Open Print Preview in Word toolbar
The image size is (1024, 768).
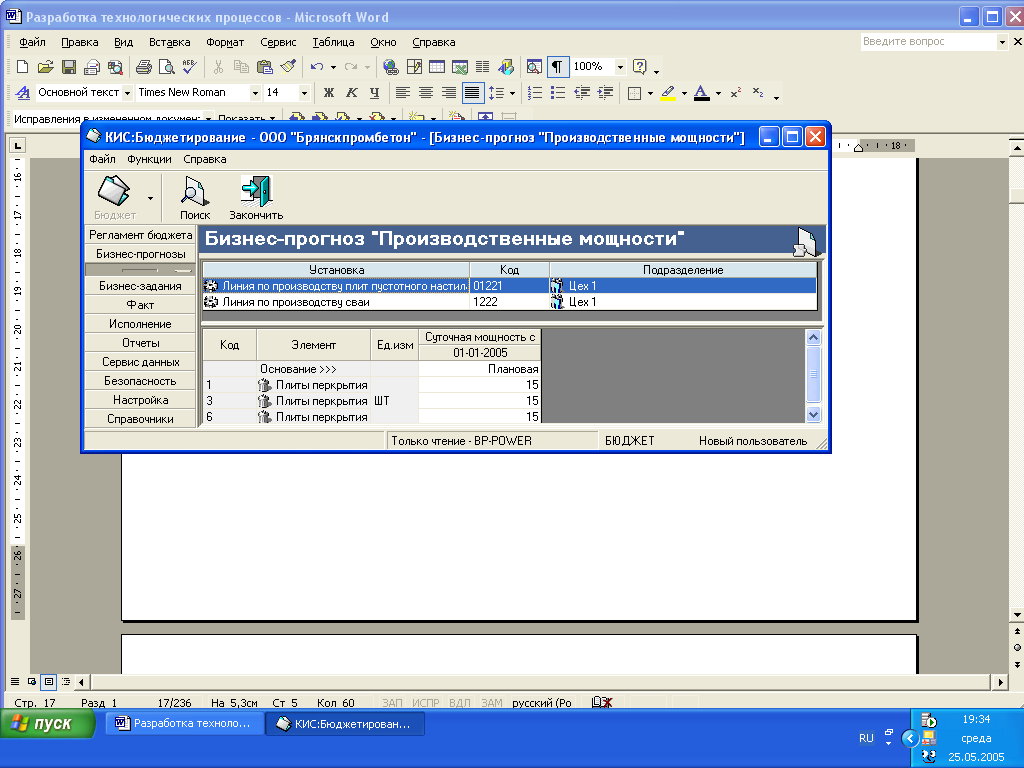coord(167,67)
